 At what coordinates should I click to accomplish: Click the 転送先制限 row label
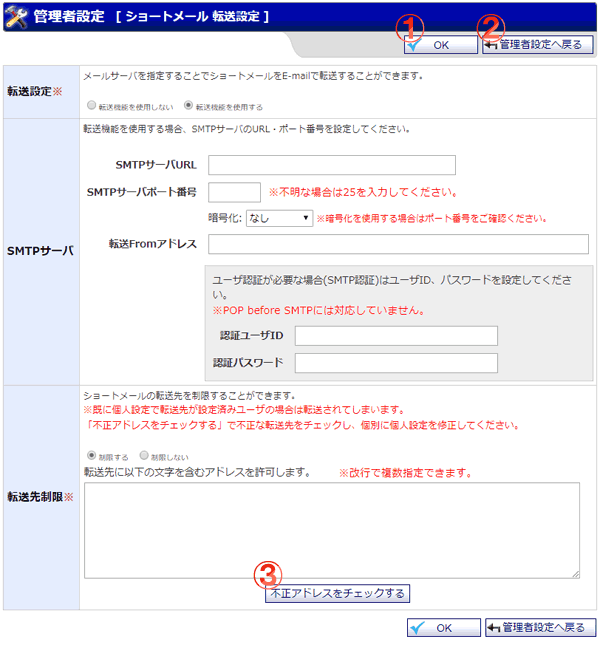(40, 497)
